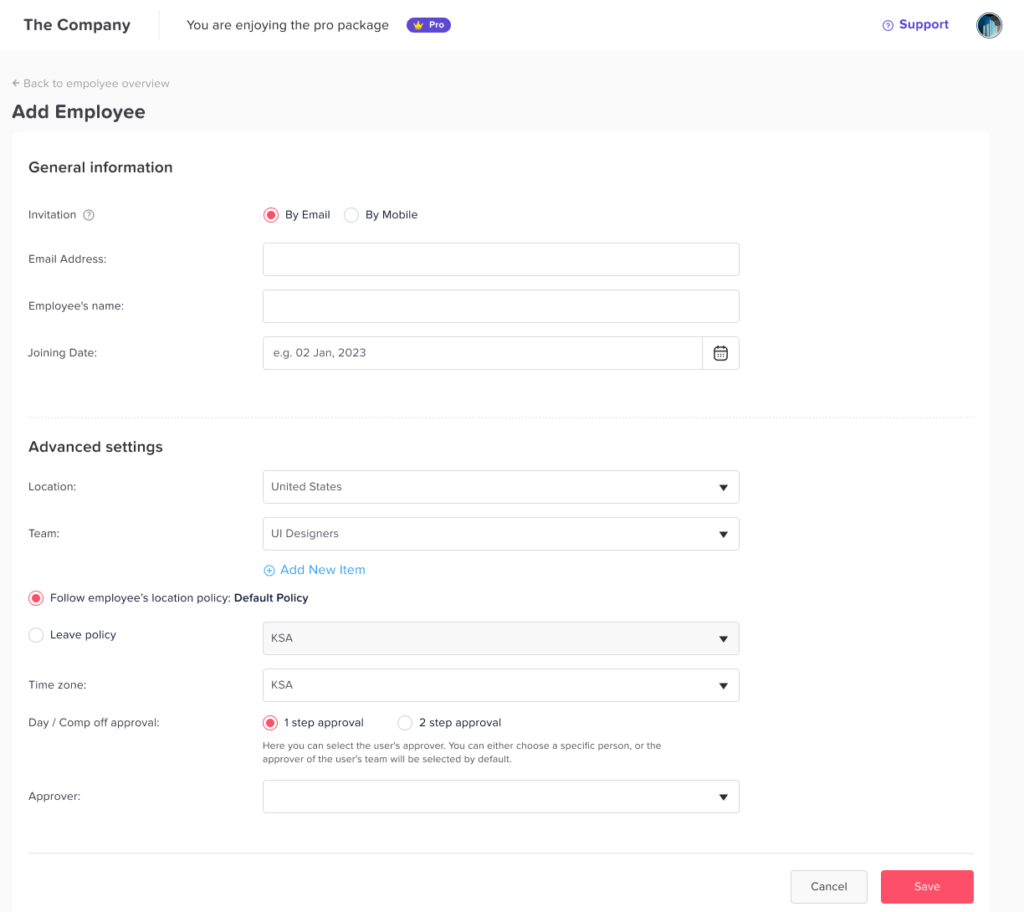1024x912 pixels.
Task: Click the Support question mark icon
Action: [x=887, y=26]
